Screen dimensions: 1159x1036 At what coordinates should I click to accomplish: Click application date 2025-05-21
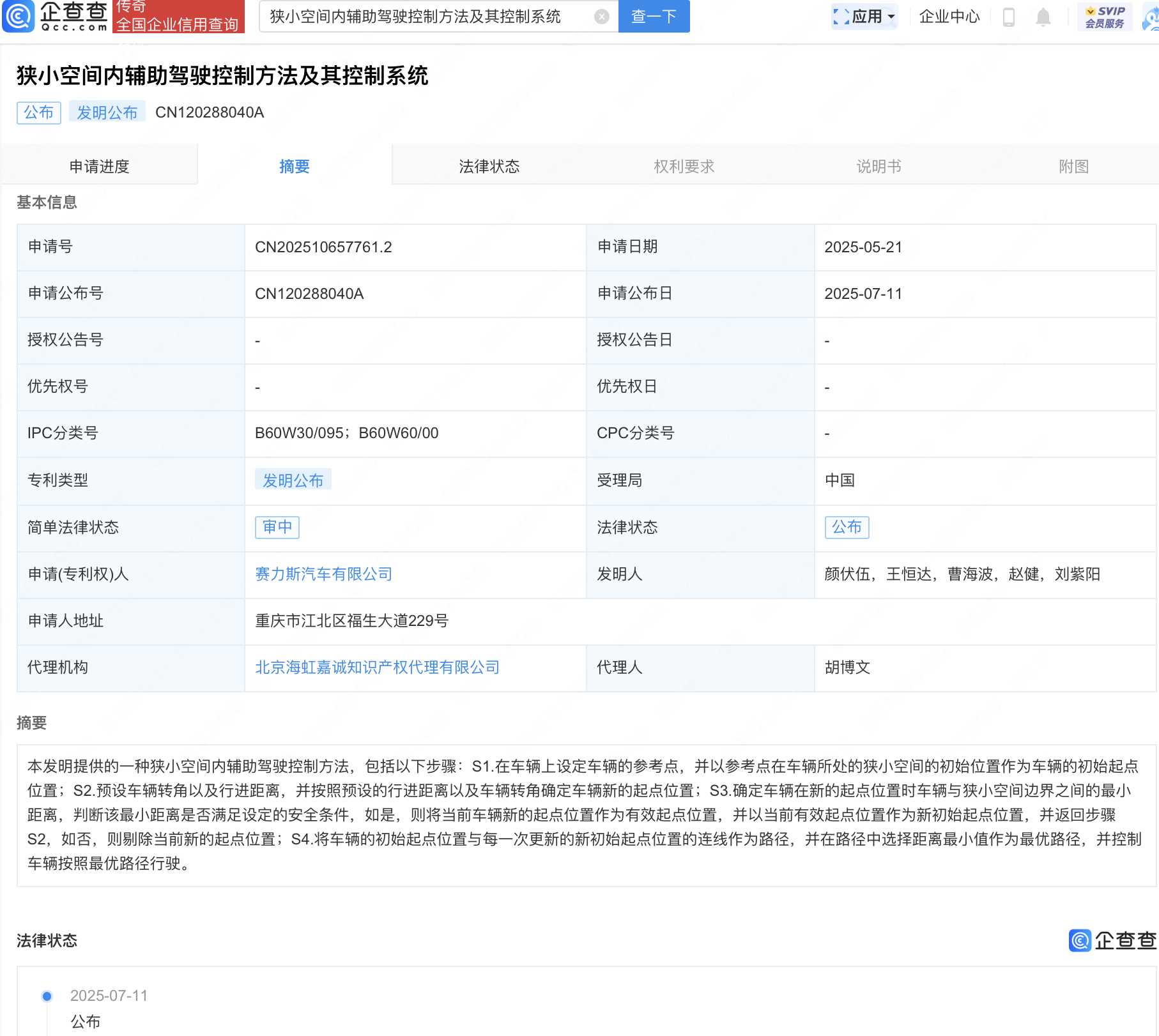(x=863, y=247)
